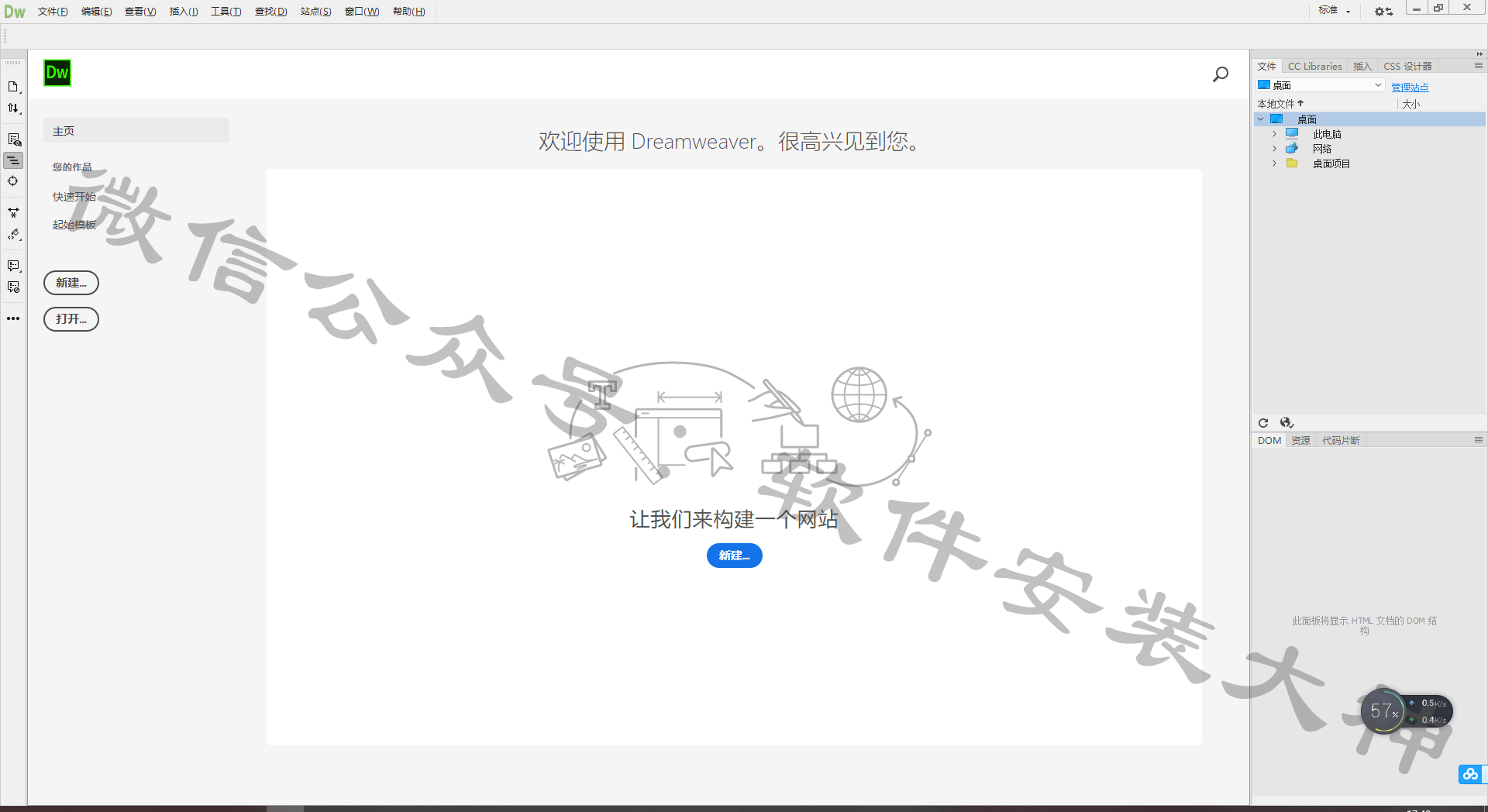Screen dimensions: 1488x812
Task: Open the 标准 workspace dropdown
Action: point(1335,11)
